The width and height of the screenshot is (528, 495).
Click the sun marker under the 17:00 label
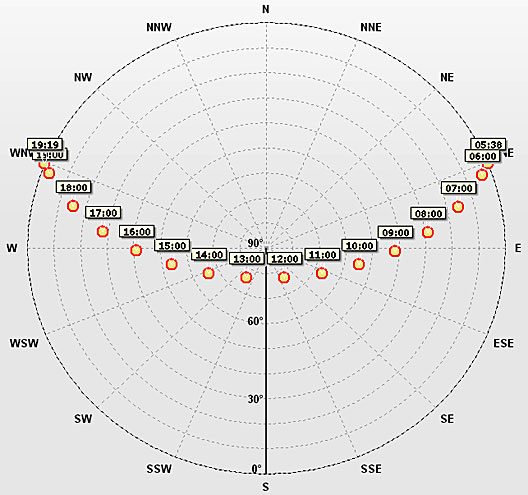(103, 231)
